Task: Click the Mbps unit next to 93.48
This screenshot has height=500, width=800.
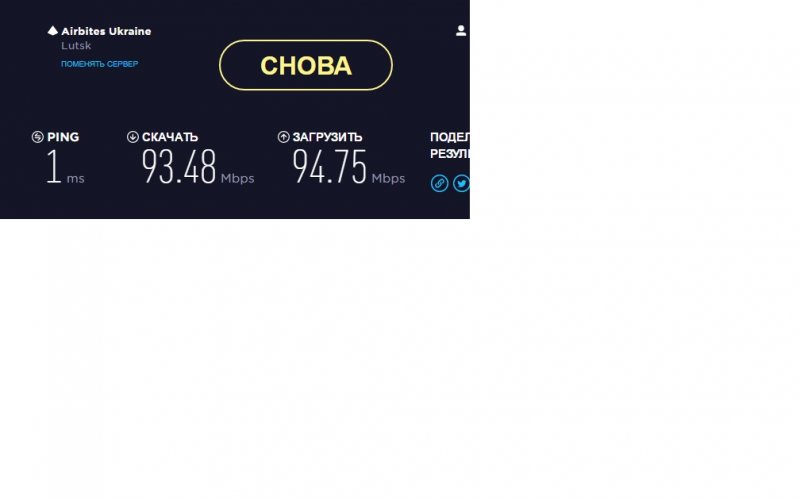Action: pos(237,179)
